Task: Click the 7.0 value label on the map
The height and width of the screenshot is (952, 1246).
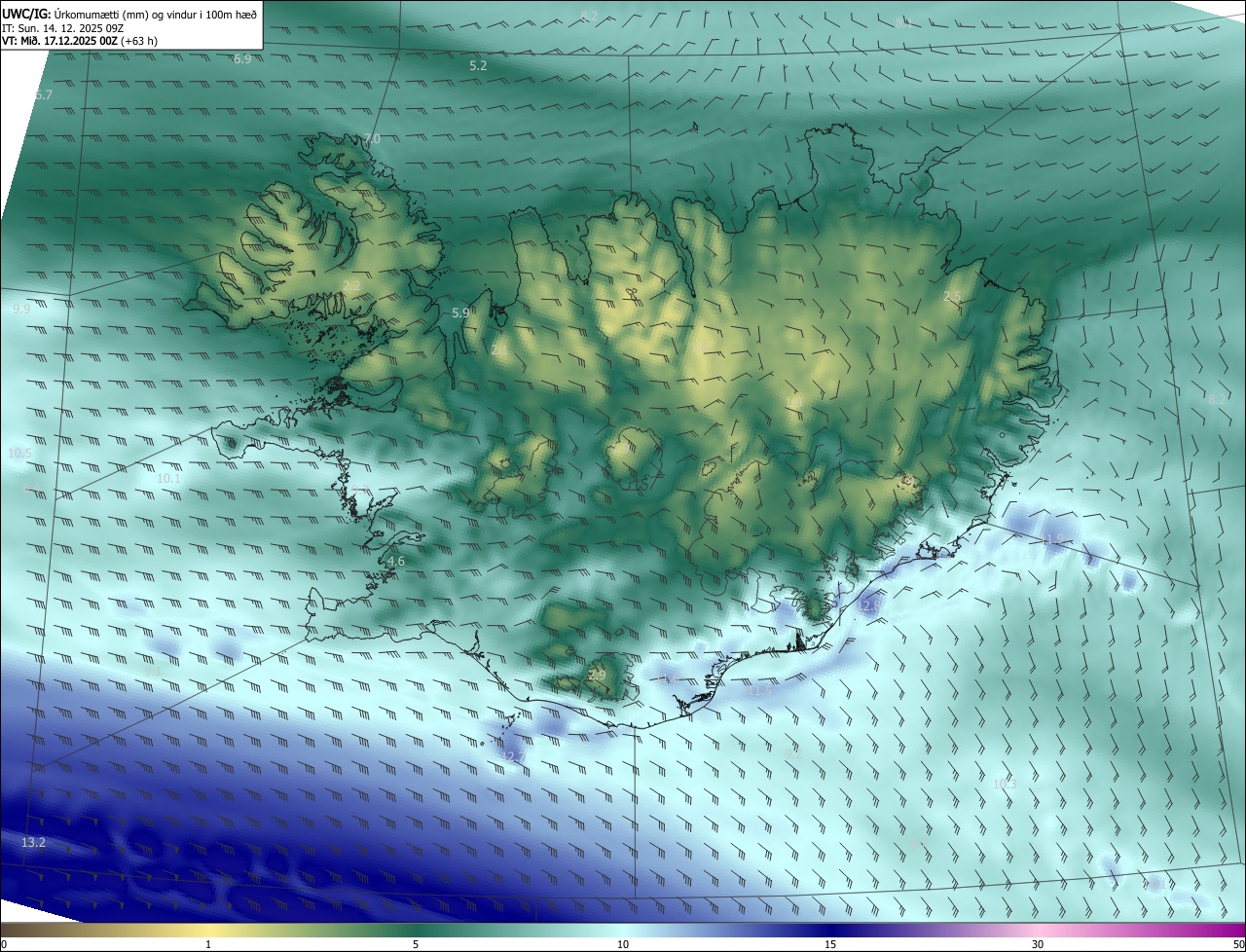Action: click(x=371, y=139)
